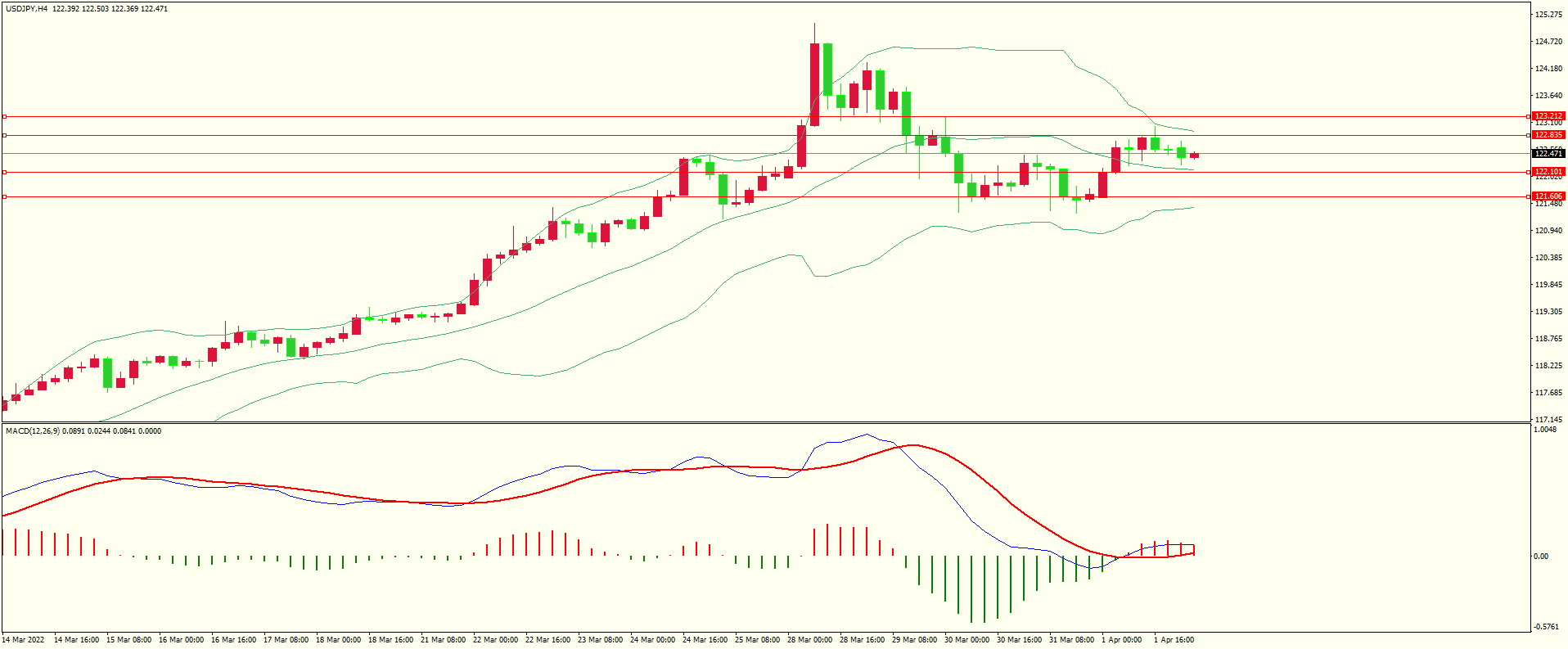The image size is (1568, 649).
Task: Click the 21 Mar 08:00 time label
Action: pos(444,640)
